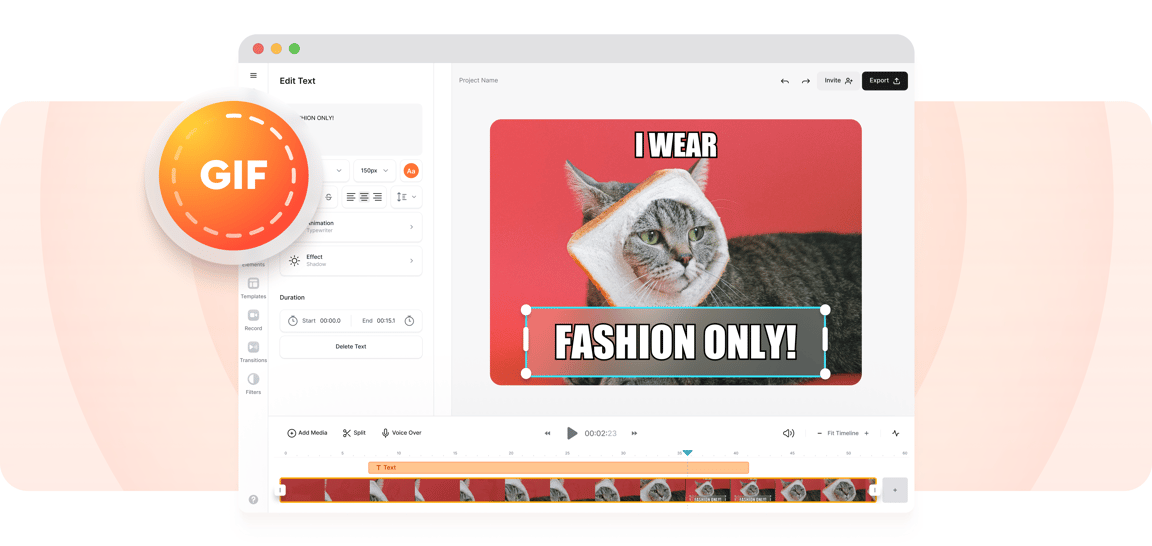Open the Record panel
Image resolution: width=1152 pixels, height=546 pixels.
point(253,320)
